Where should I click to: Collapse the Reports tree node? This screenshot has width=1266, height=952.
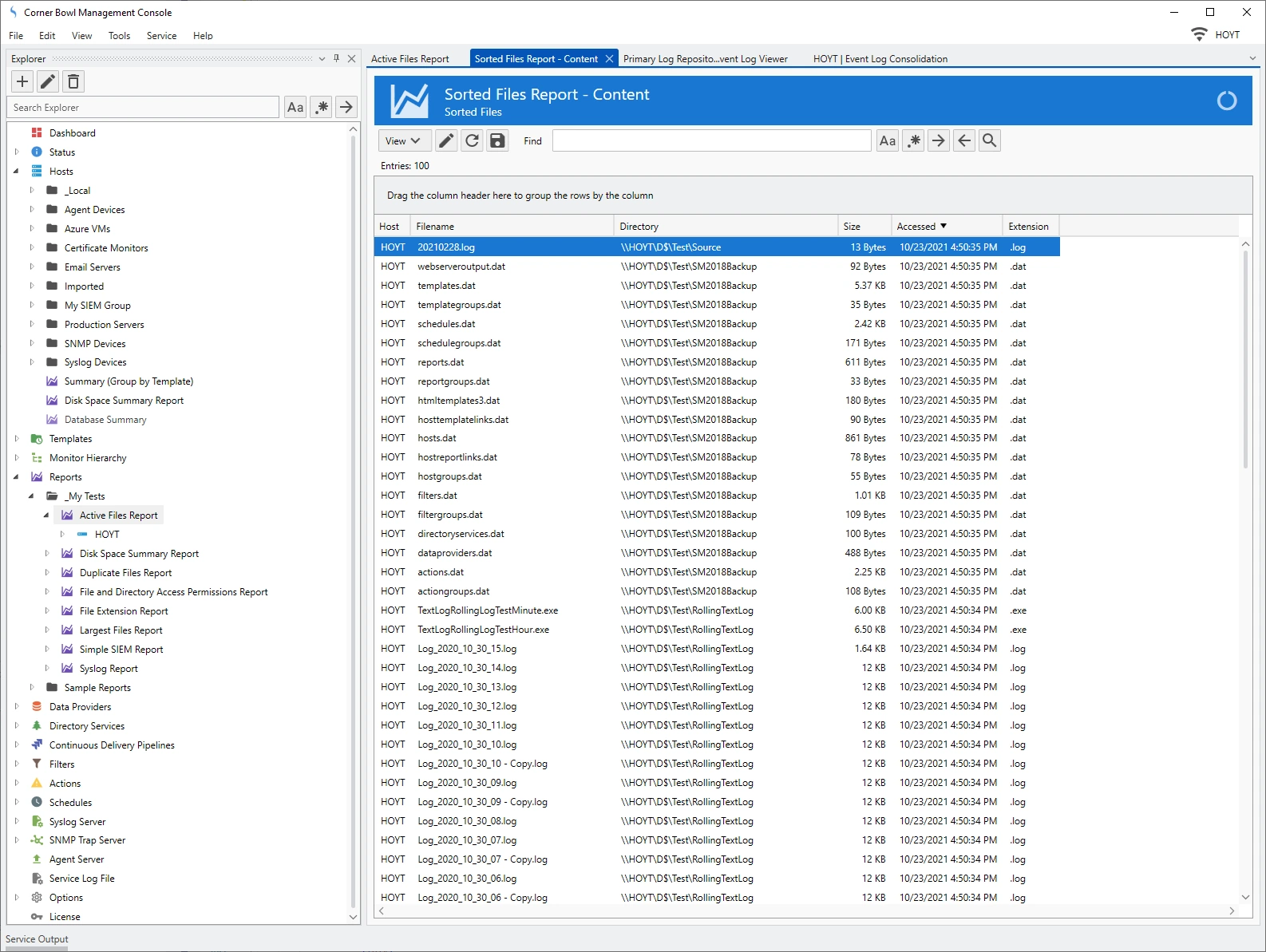17,477
